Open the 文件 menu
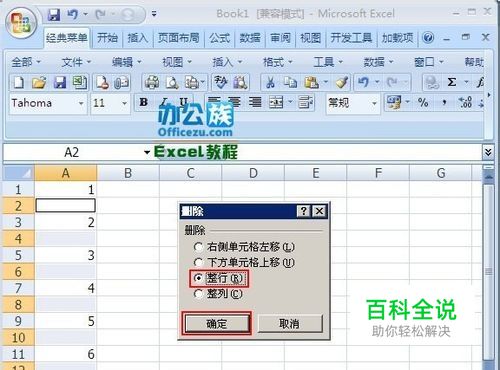500x370 pixels. click(x=76, y=62)
